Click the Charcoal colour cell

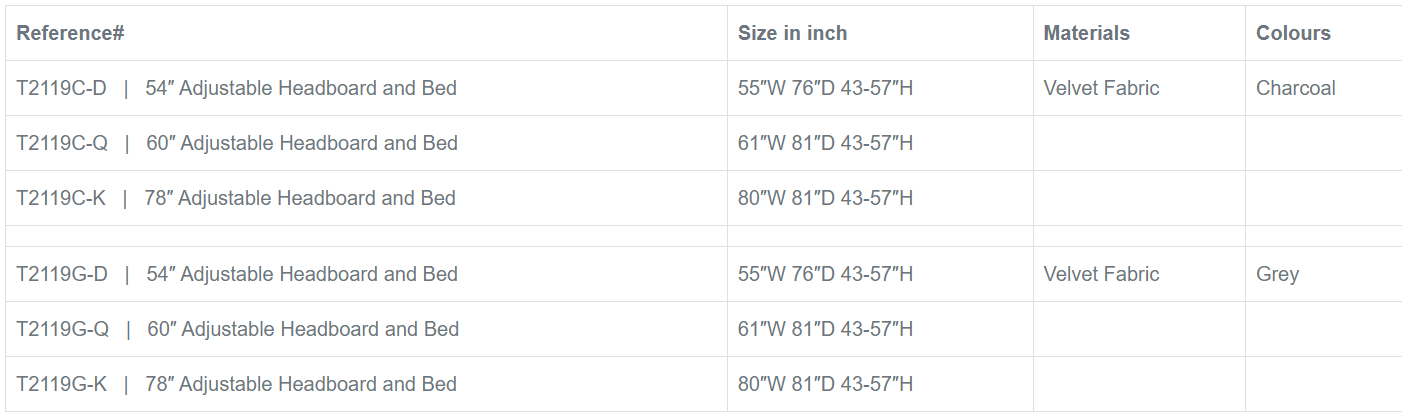tap(1295, 88)
